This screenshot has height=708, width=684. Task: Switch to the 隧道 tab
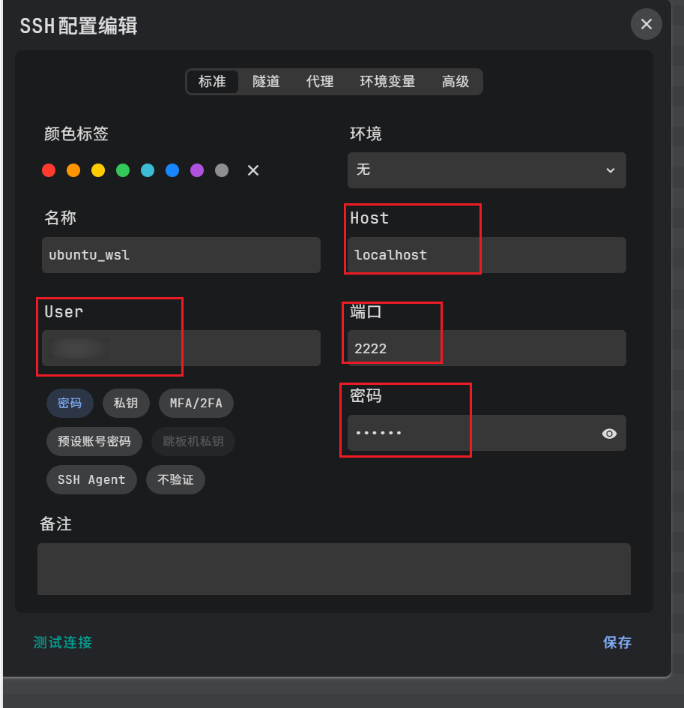click(266, 82)
